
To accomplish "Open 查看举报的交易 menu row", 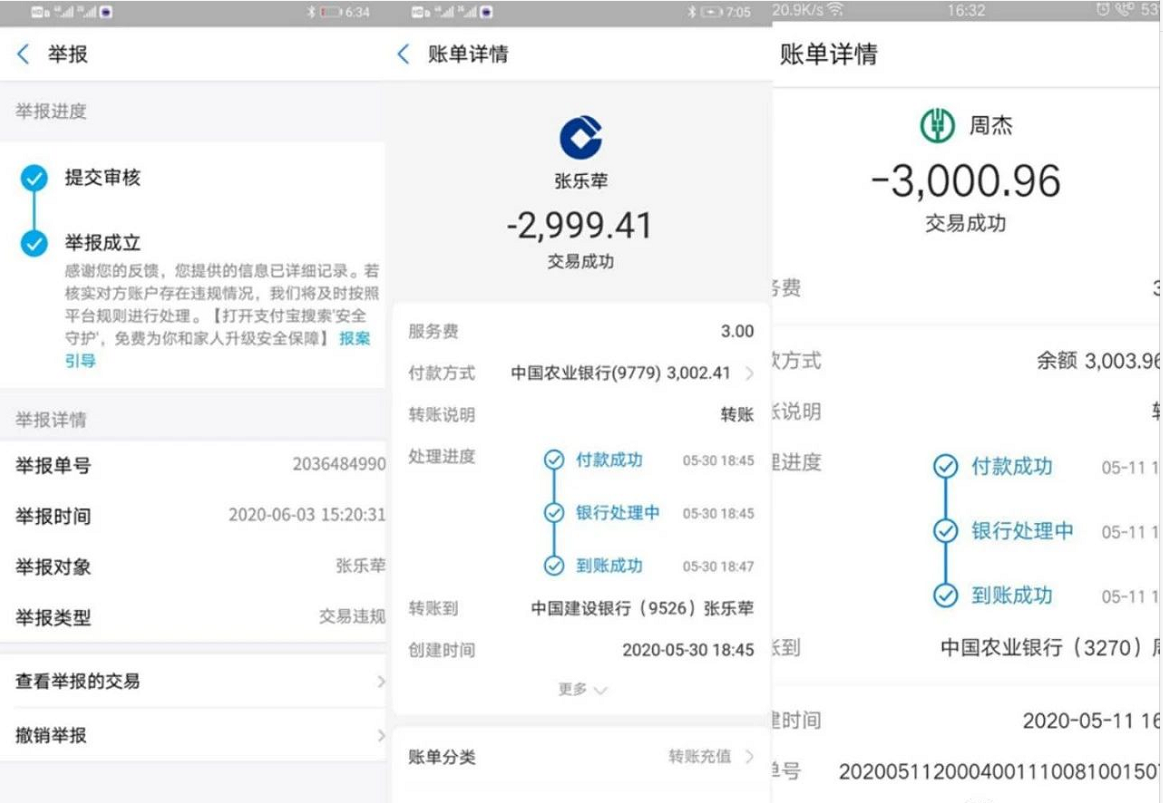I will [195, 682].
